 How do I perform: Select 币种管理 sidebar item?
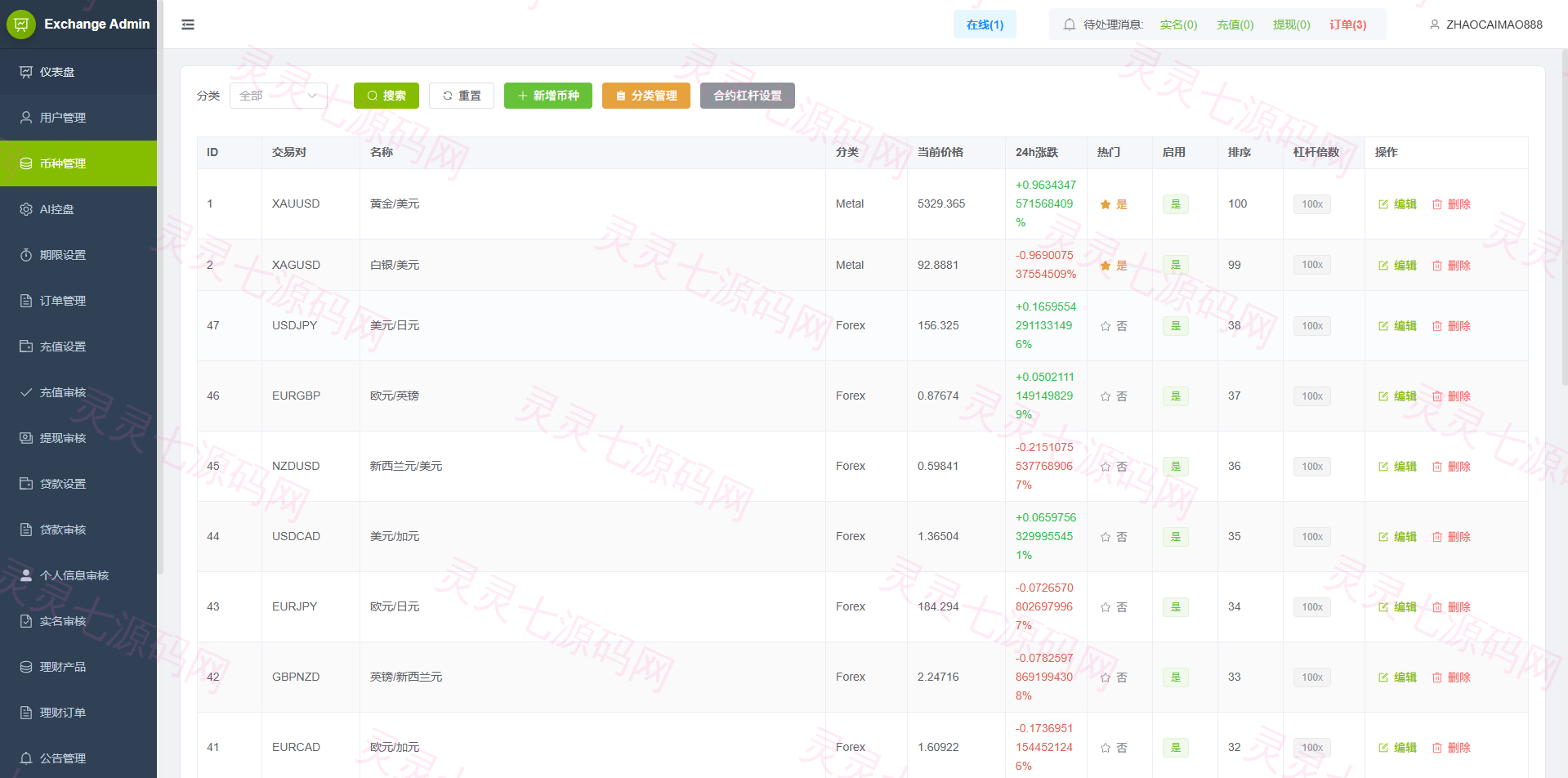tap(78, 163)
